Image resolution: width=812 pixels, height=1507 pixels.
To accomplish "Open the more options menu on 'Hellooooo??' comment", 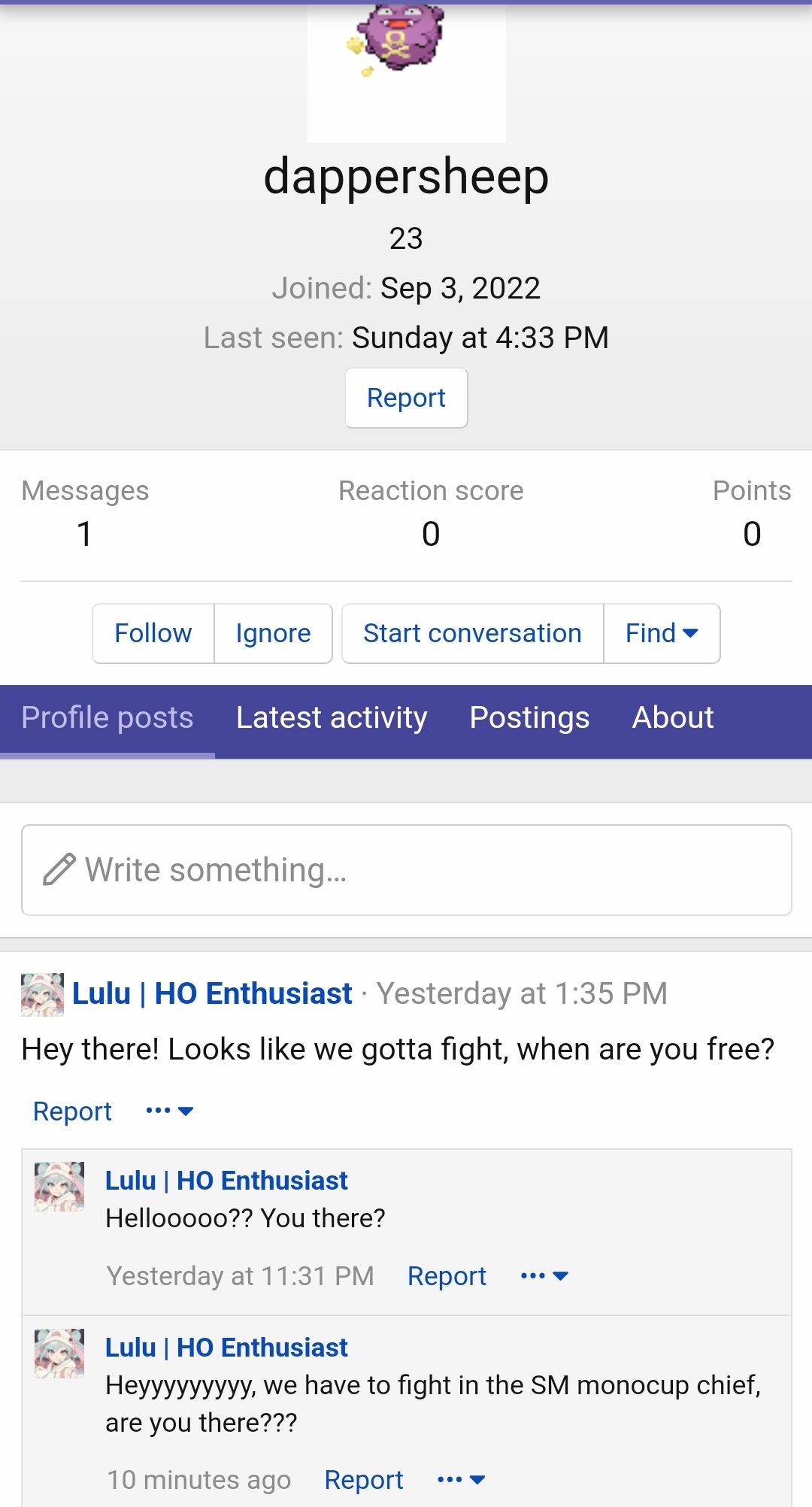I will click(x=544, y=1275).
